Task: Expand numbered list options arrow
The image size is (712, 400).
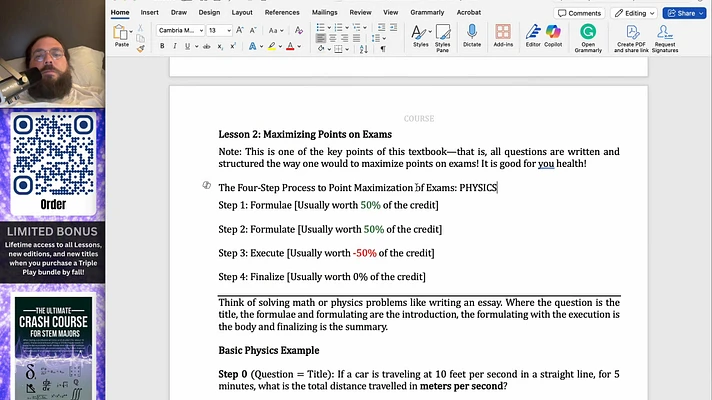Action: coord(347,28)
